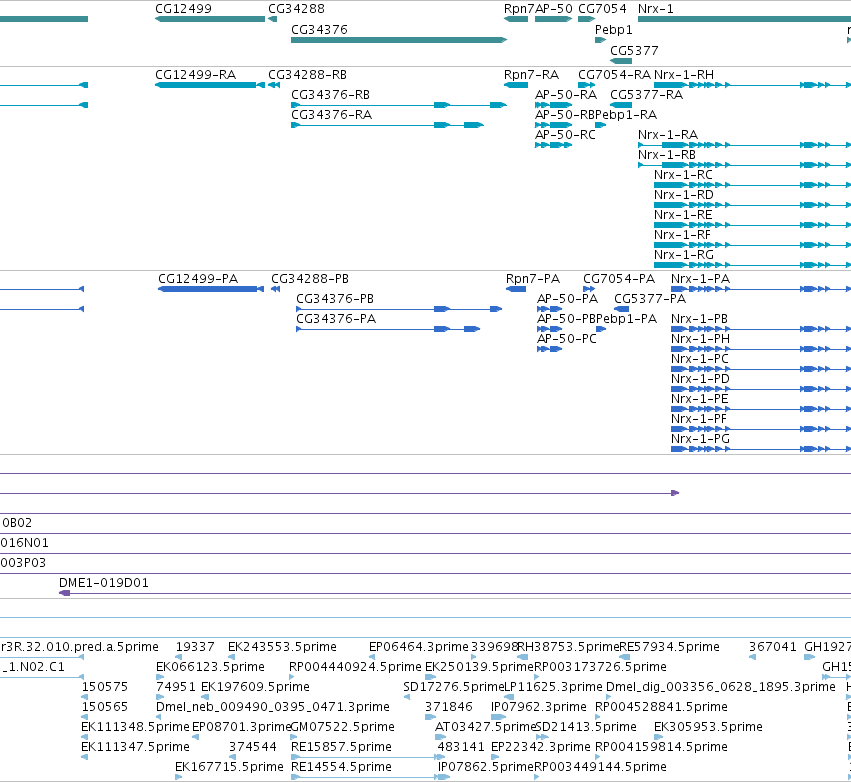This screenshot has height=782, width=851.
Task: Select transcript AP-50-RA
Action: coord(566,95)
